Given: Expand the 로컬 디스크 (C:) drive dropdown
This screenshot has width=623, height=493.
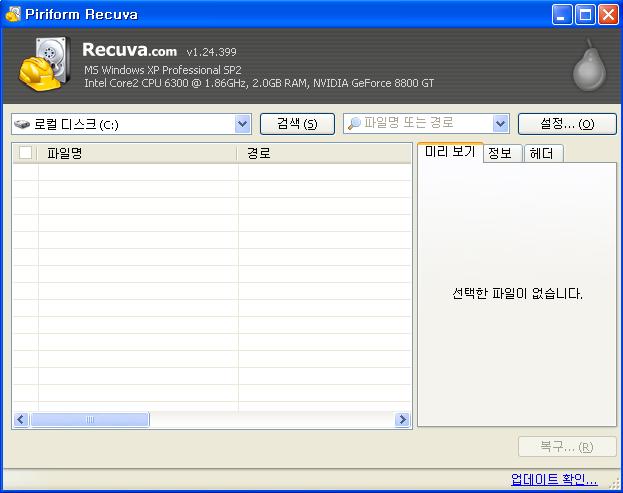Looking at the screenshot, I should [x=242, y=124].
